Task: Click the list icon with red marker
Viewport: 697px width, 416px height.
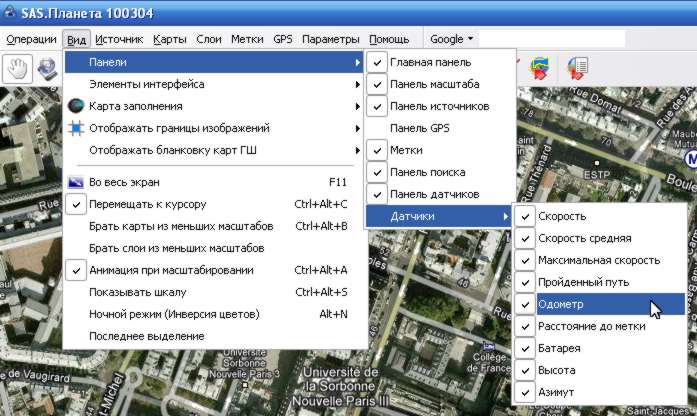Action: [x=577, y=68]
